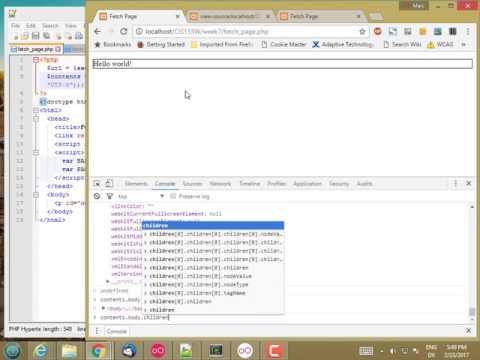Open Internet Explorer from the taskbar
This screenshot has height=360, width=480.
pyautogui.click(x=41, y=351)
